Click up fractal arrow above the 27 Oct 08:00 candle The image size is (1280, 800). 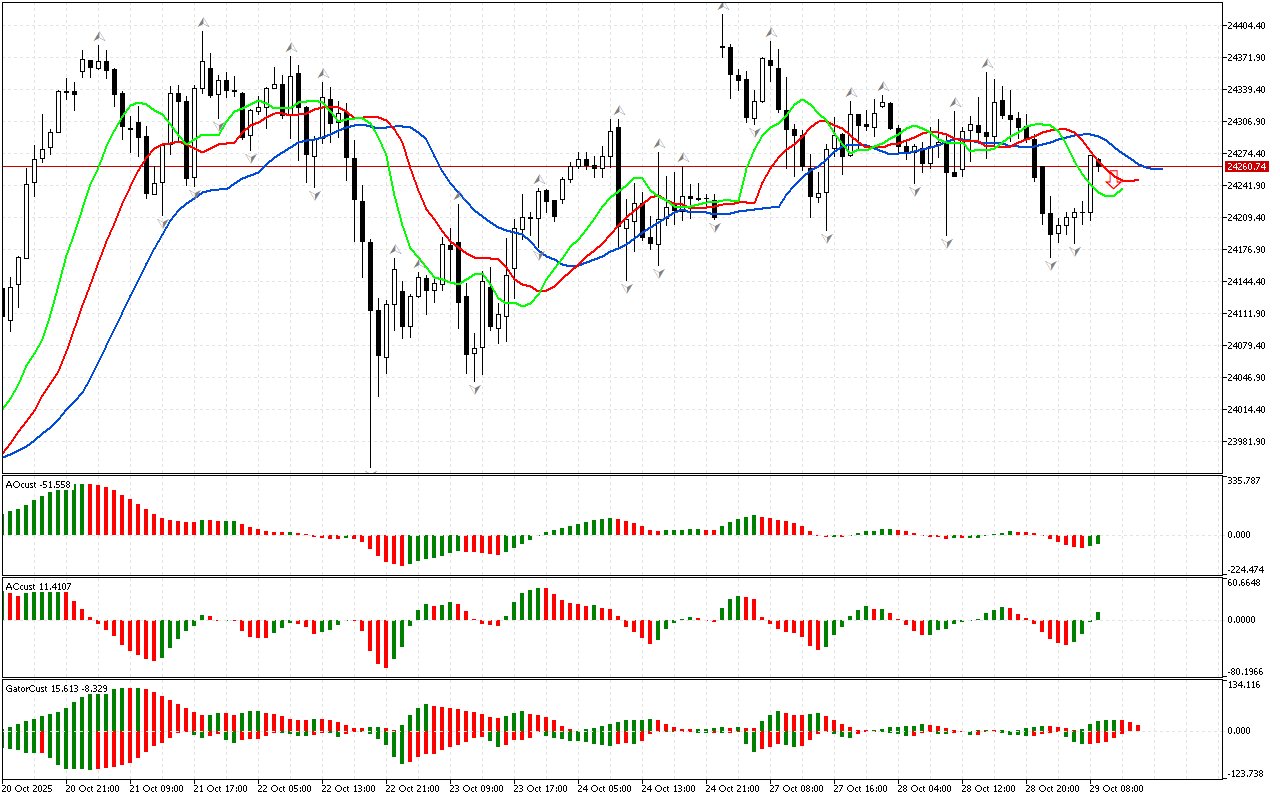[x=770, y=33]
